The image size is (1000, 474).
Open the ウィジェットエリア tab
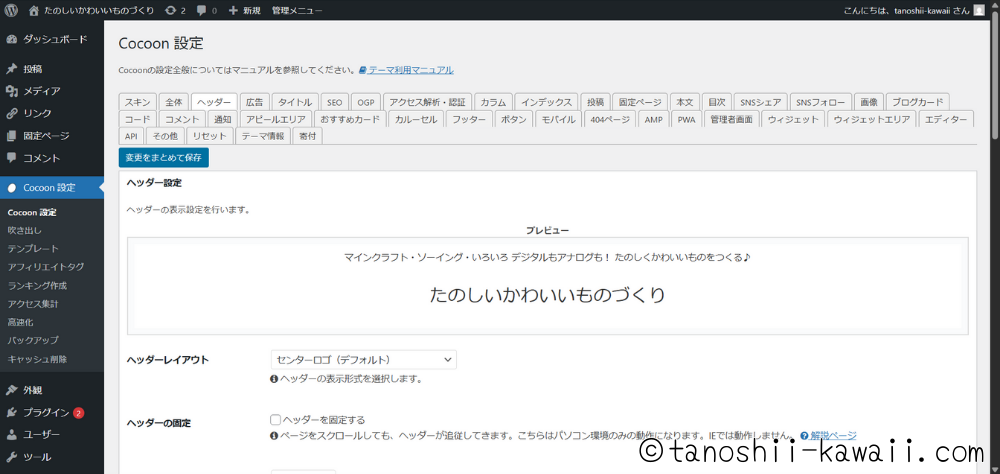click(872, 119)
